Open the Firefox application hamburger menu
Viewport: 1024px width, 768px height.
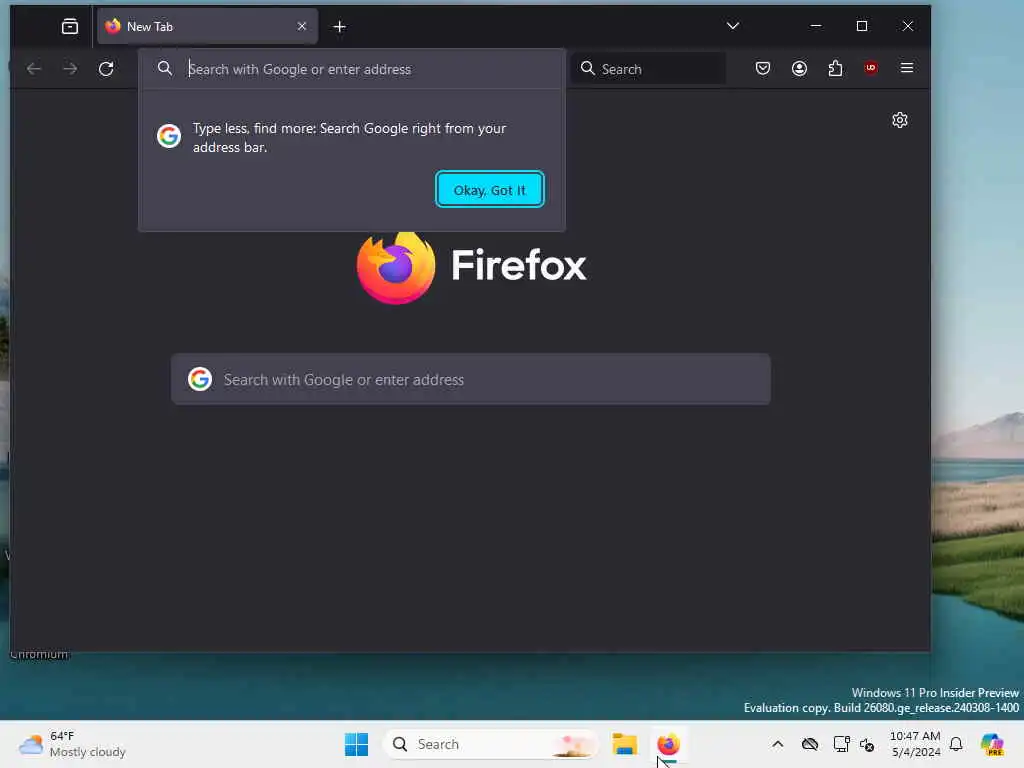906,68
